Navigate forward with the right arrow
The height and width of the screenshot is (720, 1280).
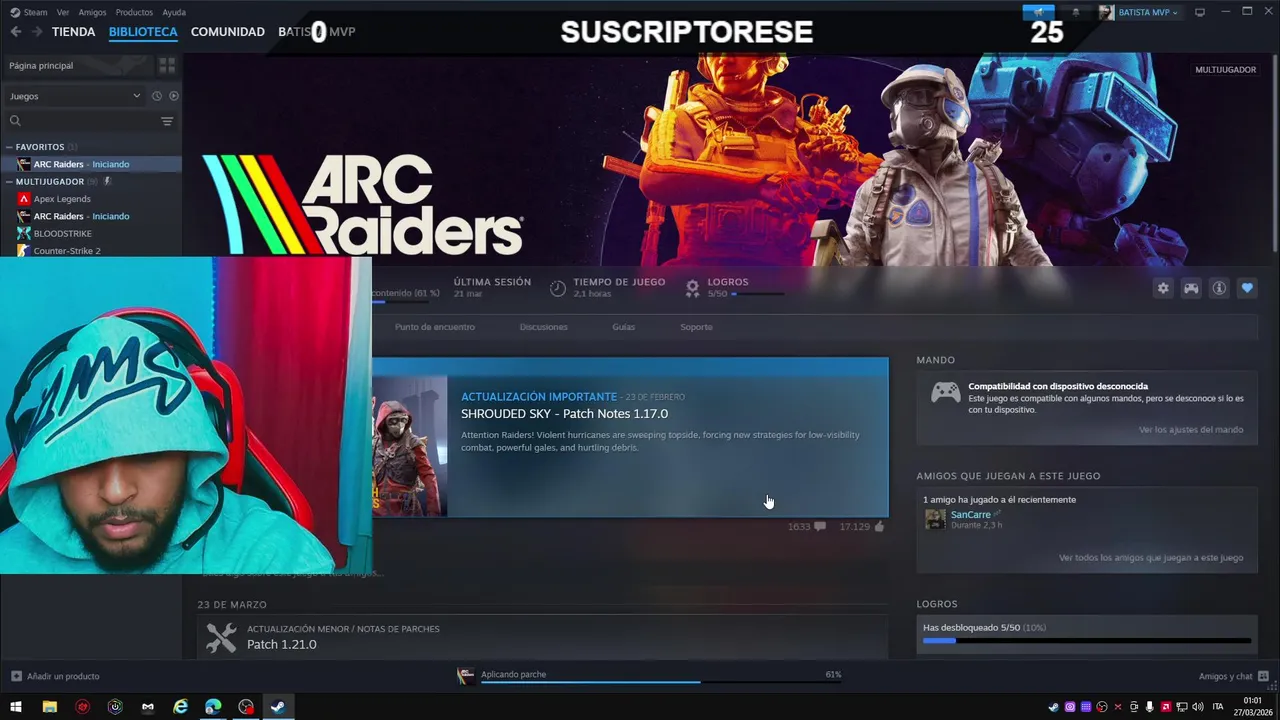(x=37, y=32)
